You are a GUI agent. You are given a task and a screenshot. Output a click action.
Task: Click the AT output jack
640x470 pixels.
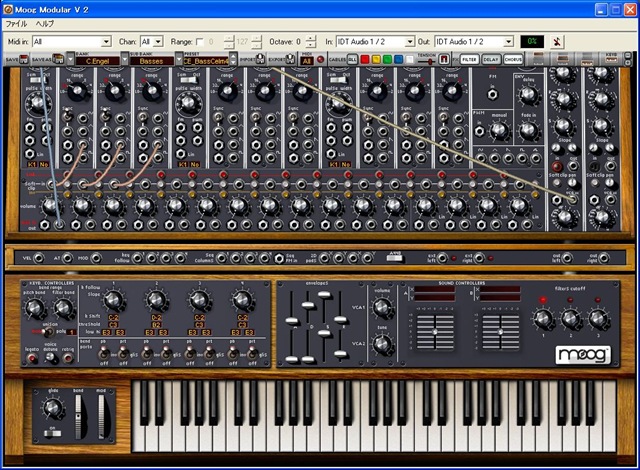[x=67, y=258]
